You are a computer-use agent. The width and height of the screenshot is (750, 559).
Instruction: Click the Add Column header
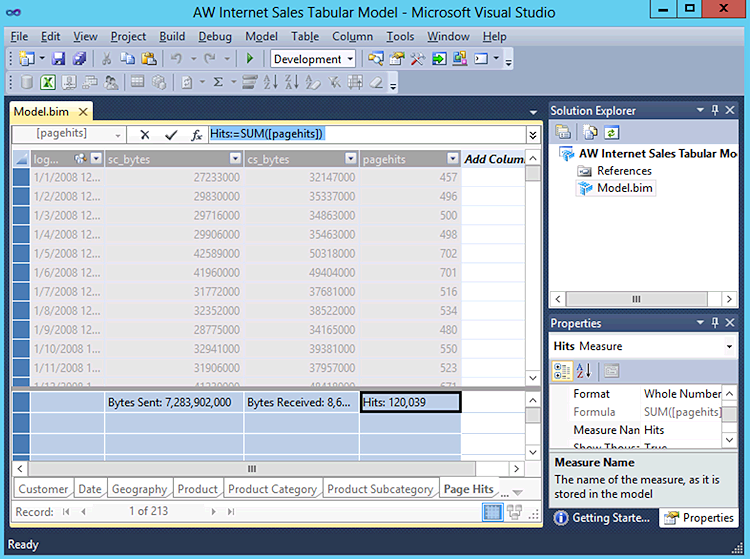[494, 159]
